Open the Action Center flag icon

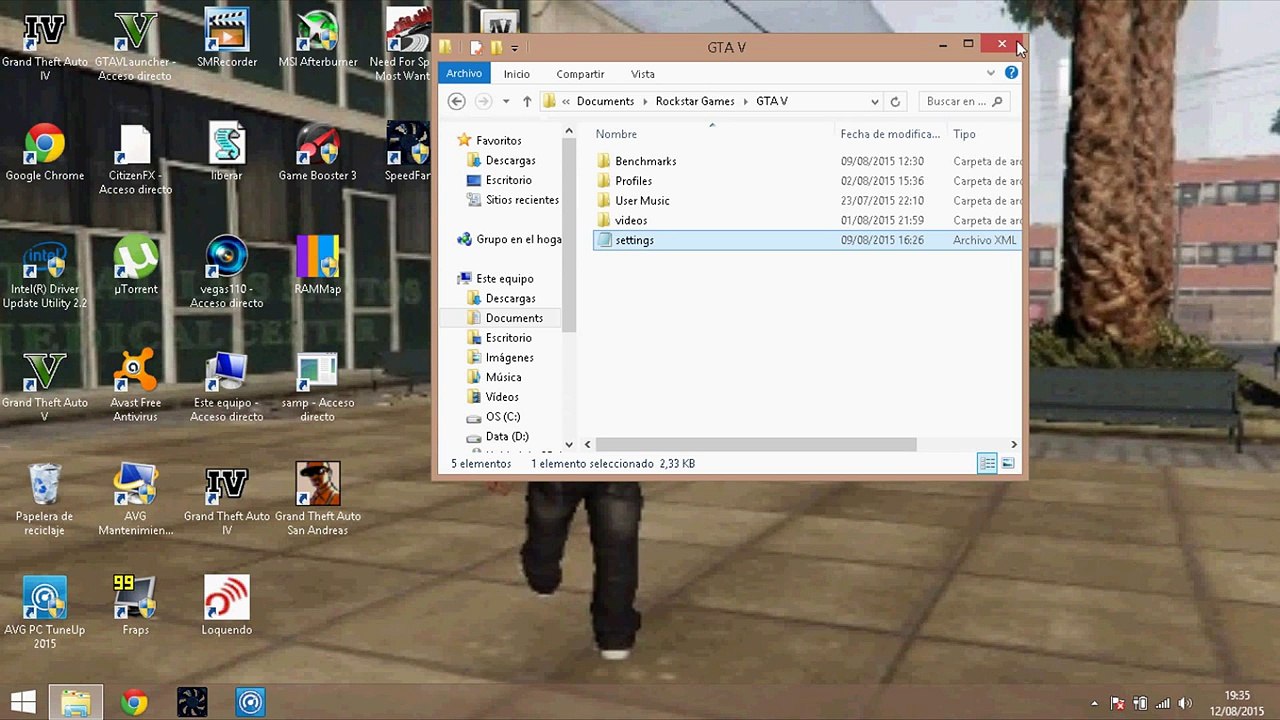click(1117, 703)
